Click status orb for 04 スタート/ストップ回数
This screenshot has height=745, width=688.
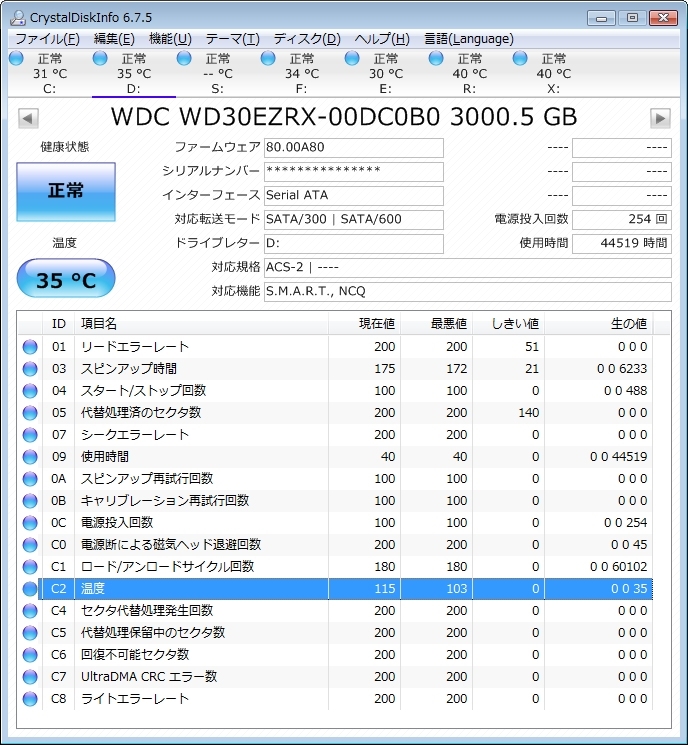tap(30, 391)
